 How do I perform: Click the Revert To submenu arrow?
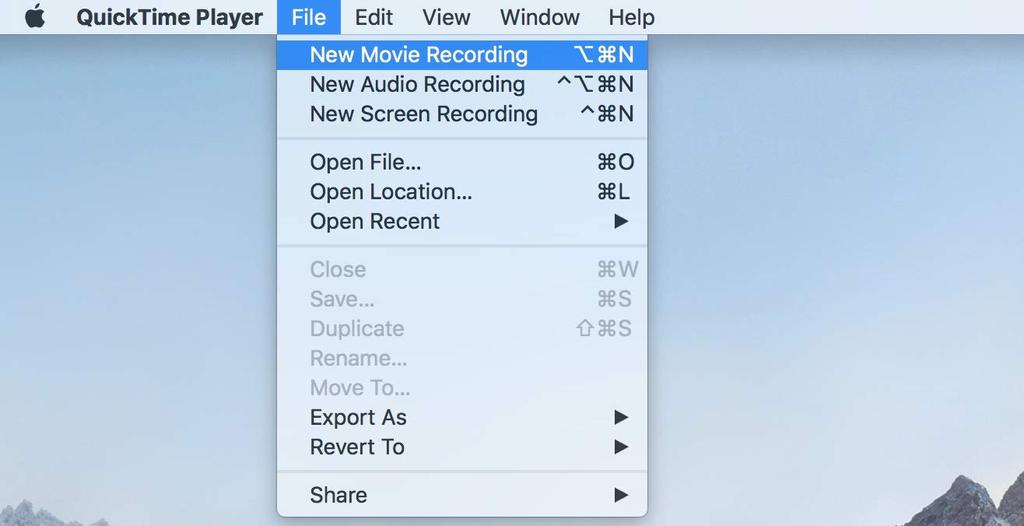tap(621, 447)
